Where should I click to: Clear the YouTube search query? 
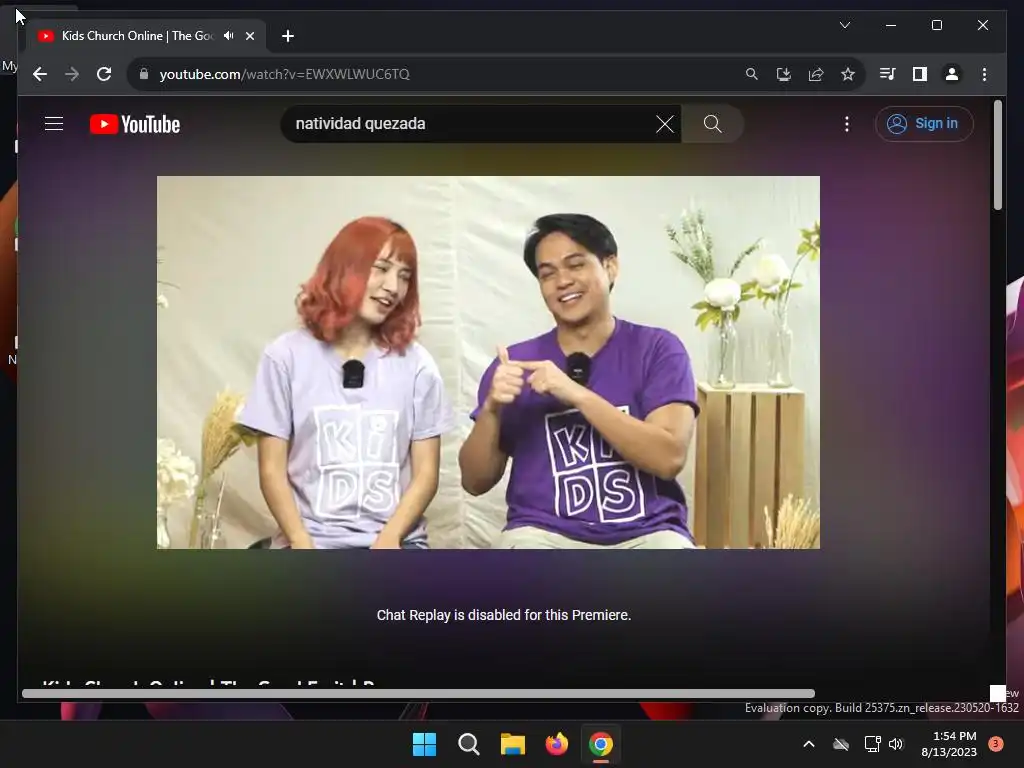coord(665,124)
